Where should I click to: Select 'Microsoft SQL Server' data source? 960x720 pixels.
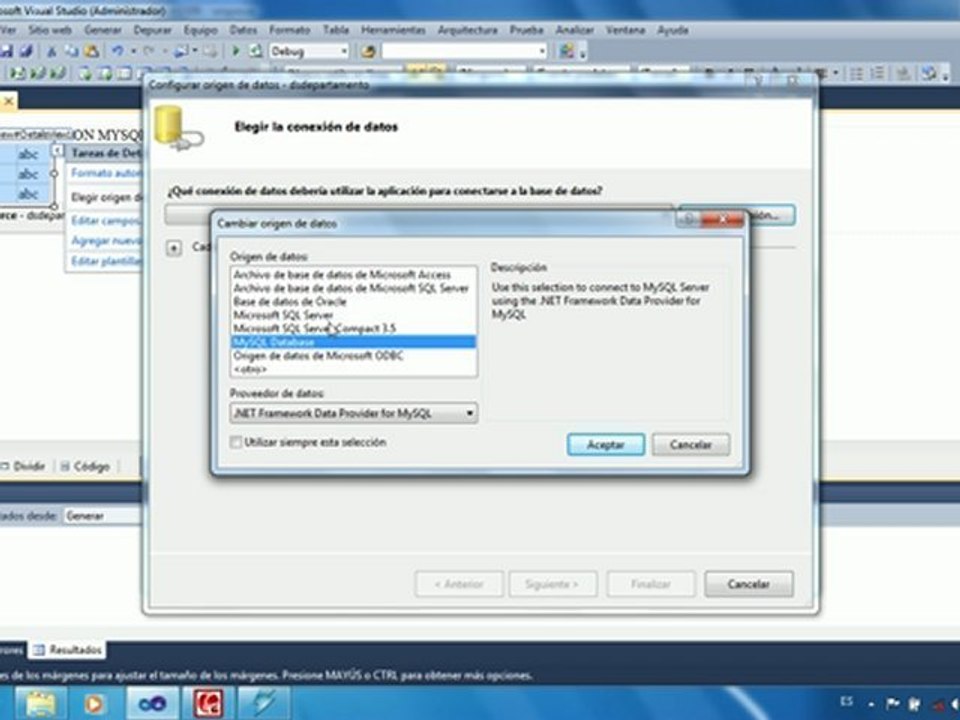click(x=353, y=315)
